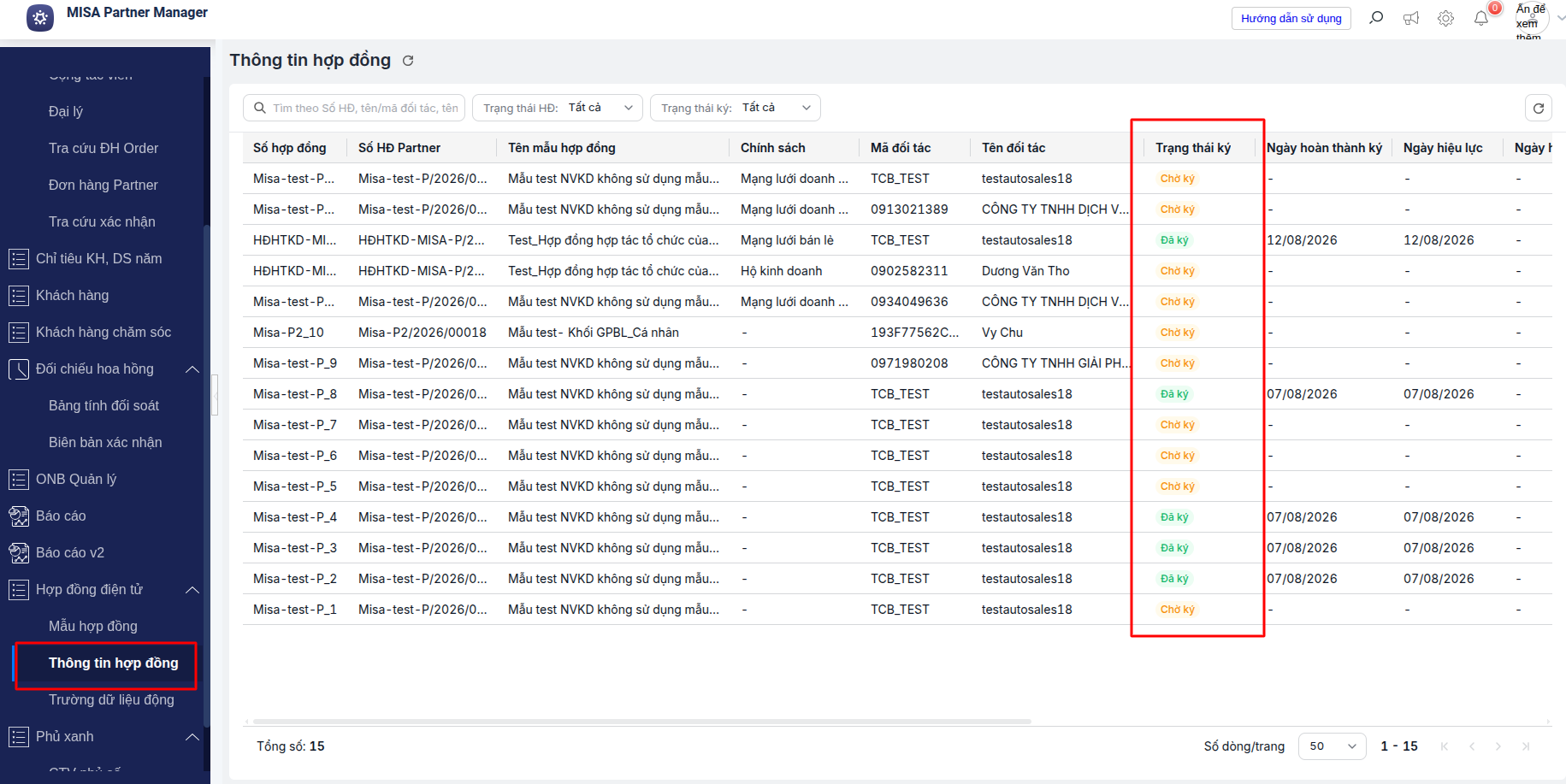Click the ONB Quản lý sidebar icon
Viewport: 1566px width, 784px height.
(18, 479)
